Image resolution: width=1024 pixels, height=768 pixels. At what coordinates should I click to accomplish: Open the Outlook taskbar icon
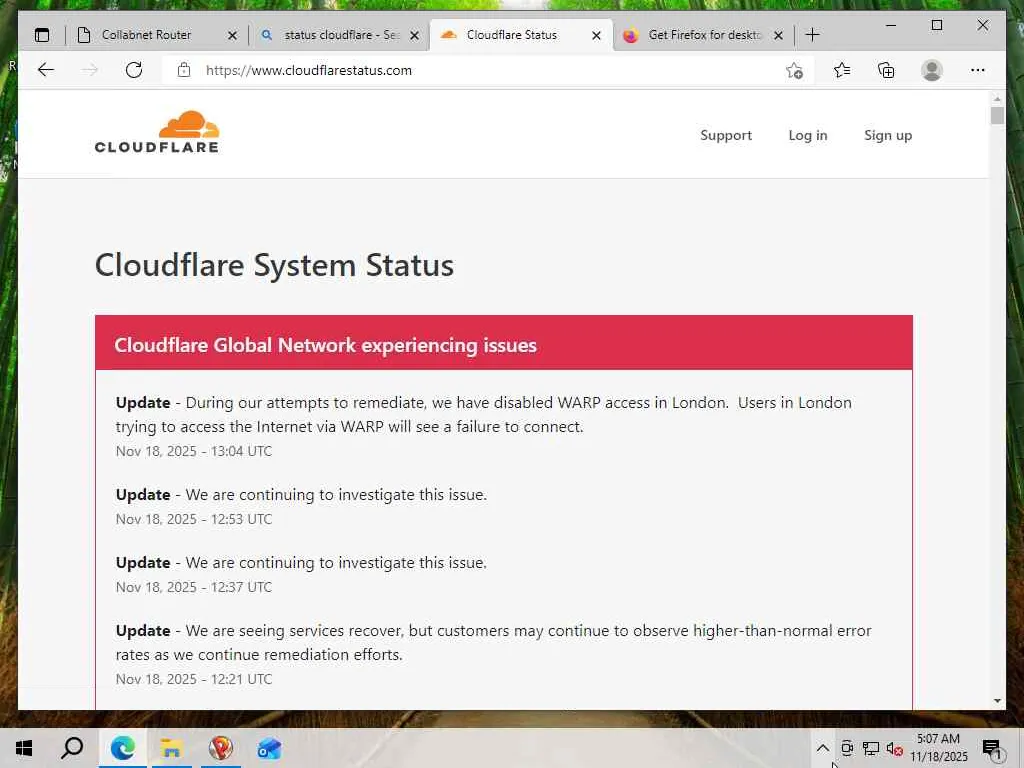click(269, 748)
